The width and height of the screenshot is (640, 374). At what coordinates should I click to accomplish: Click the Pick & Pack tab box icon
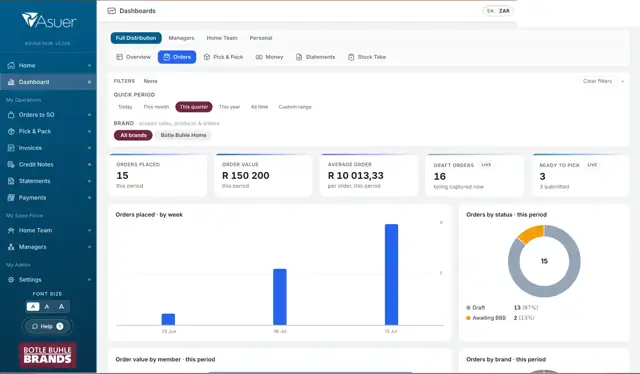pyautogui.click(x=207, y=57)
